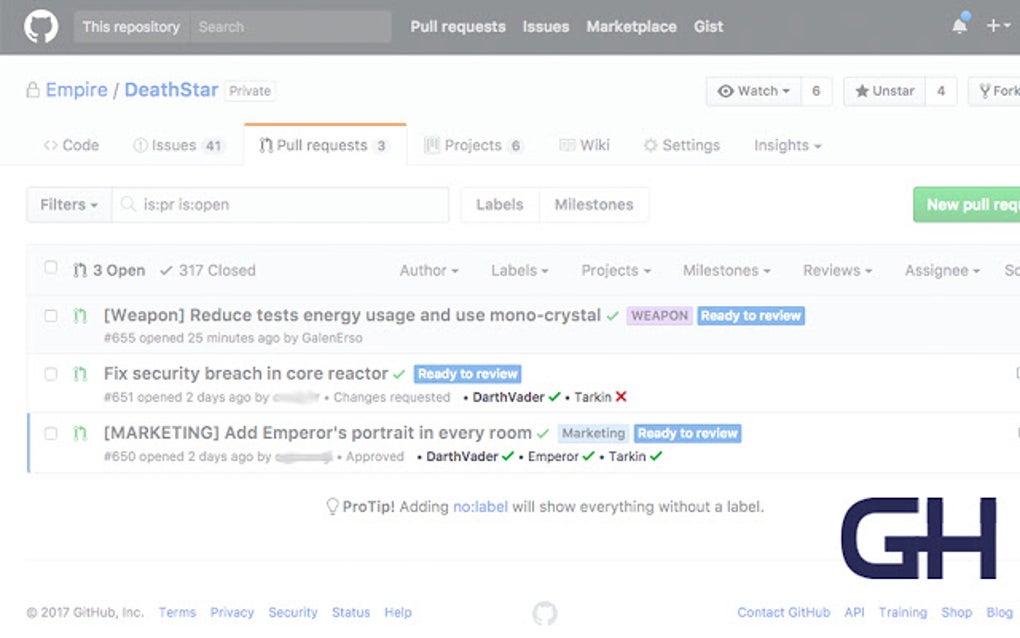
Task: Click the plus icon to create new
Action: [x=993, y=26]
